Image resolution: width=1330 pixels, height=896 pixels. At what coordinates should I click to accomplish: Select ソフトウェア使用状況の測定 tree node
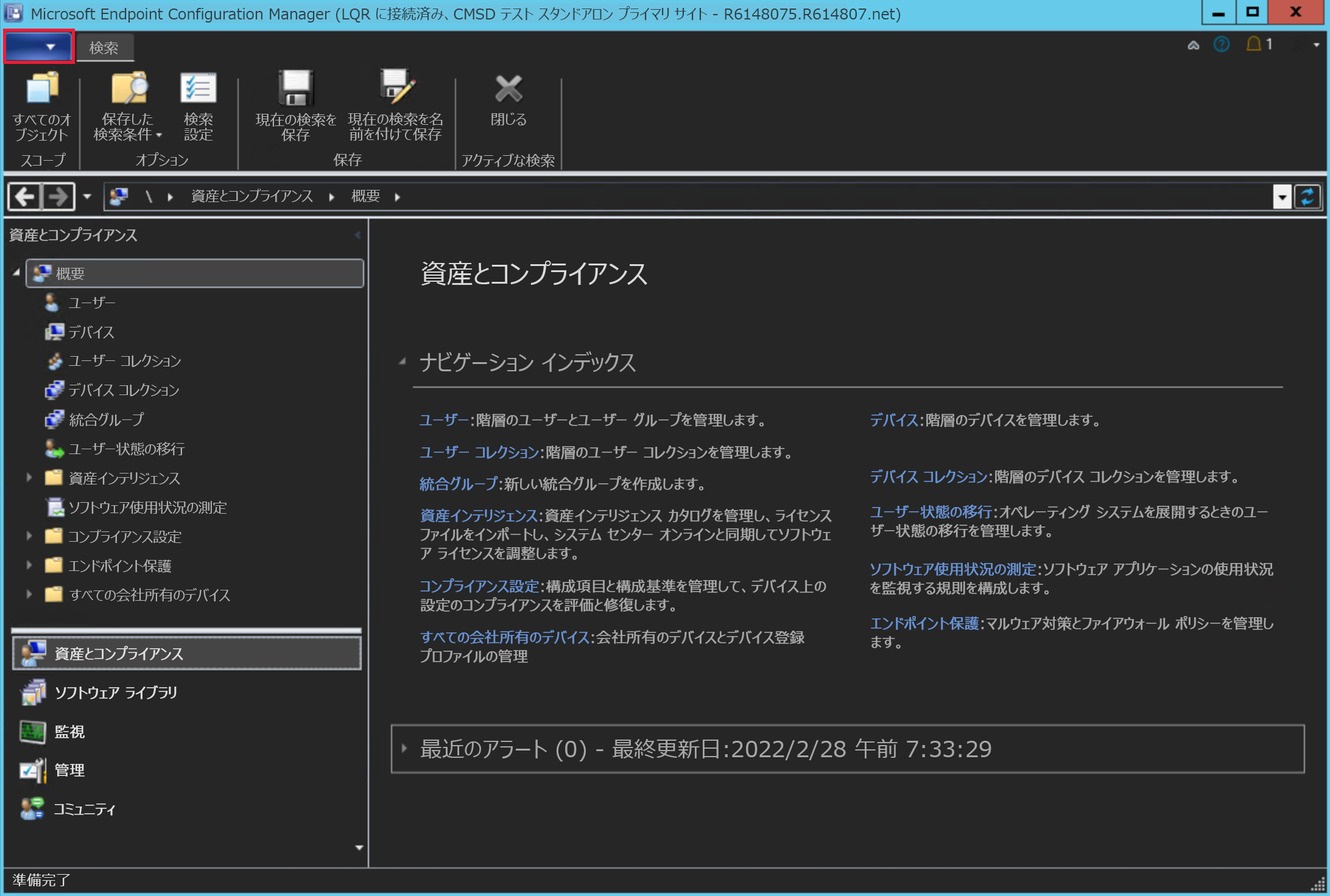coord(147,507)
